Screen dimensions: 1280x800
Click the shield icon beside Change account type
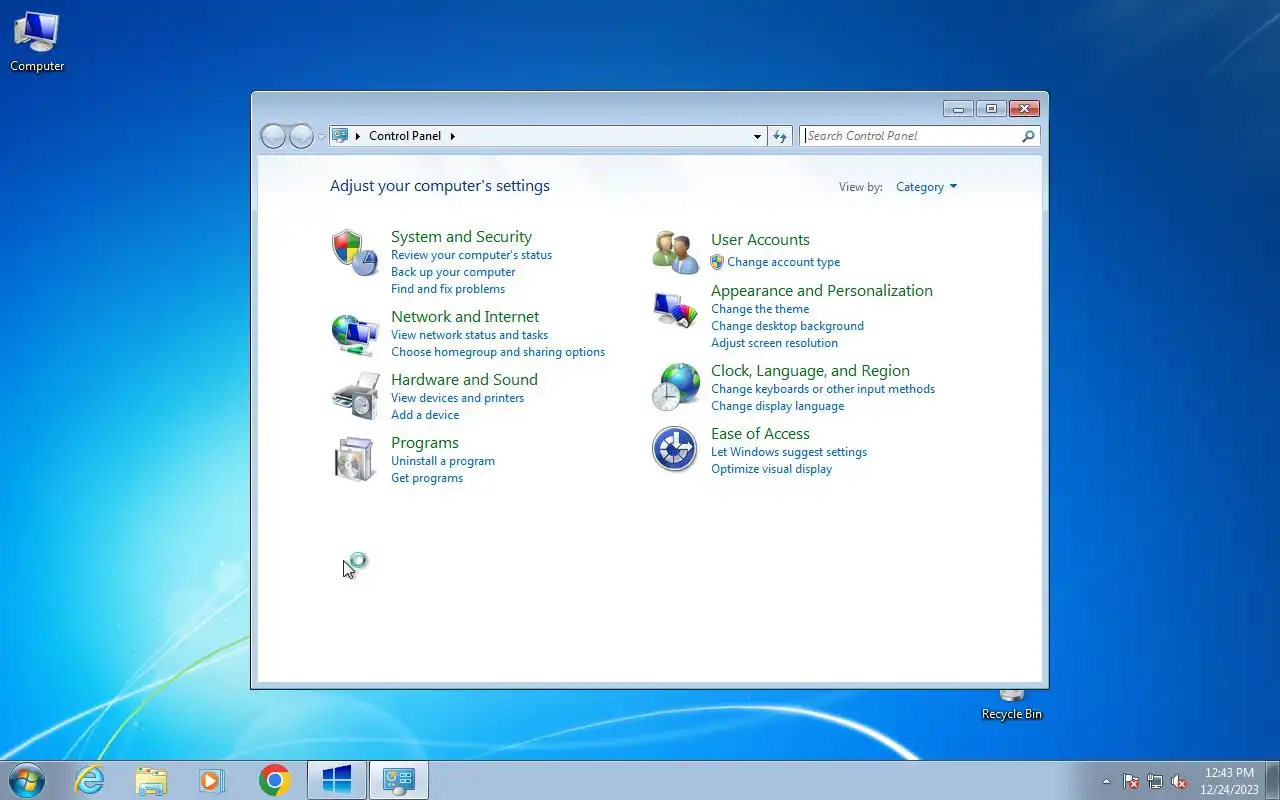pyautogui.click(x=717, y=262)
